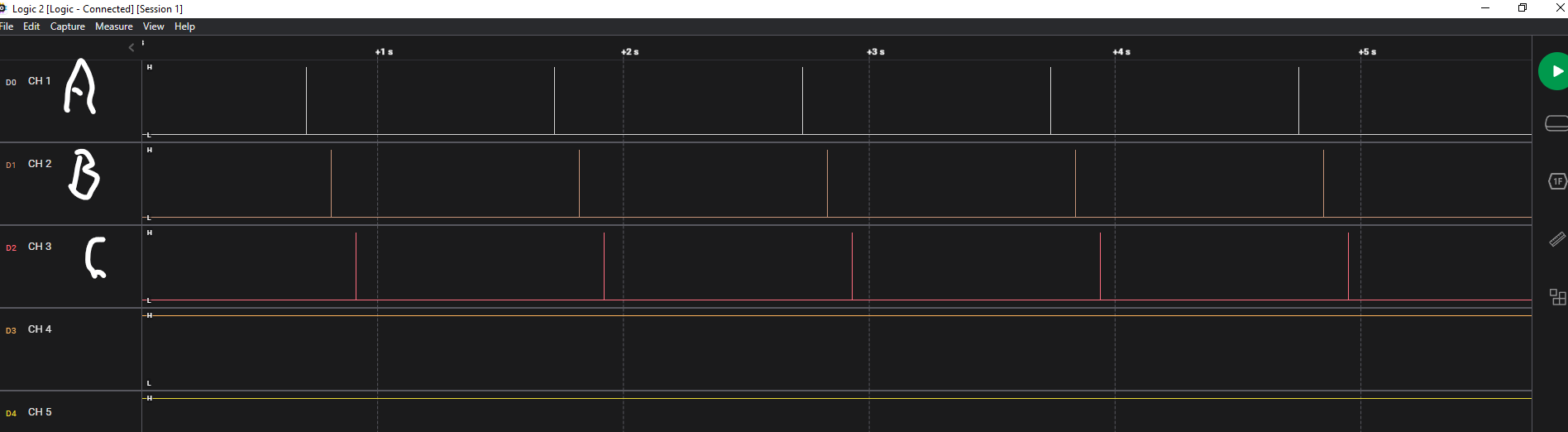Viewport: 1568px width, 432px height.
Task: Click the +4 s timeline marker
Action: 1121,51
